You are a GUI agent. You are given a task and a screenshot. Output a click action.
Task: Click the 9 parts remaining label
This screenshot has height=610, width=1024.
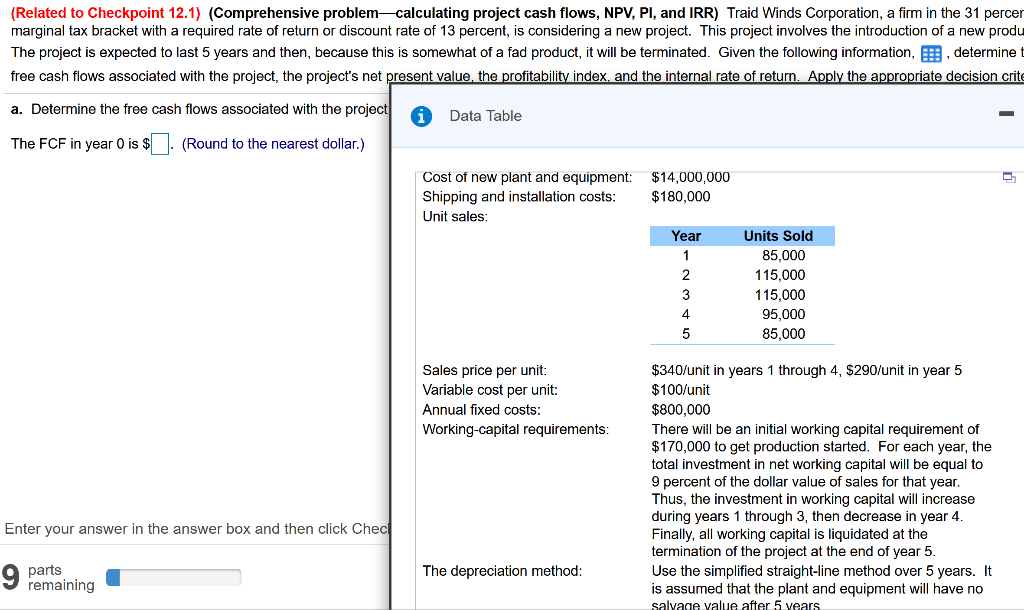pos(40,576)
